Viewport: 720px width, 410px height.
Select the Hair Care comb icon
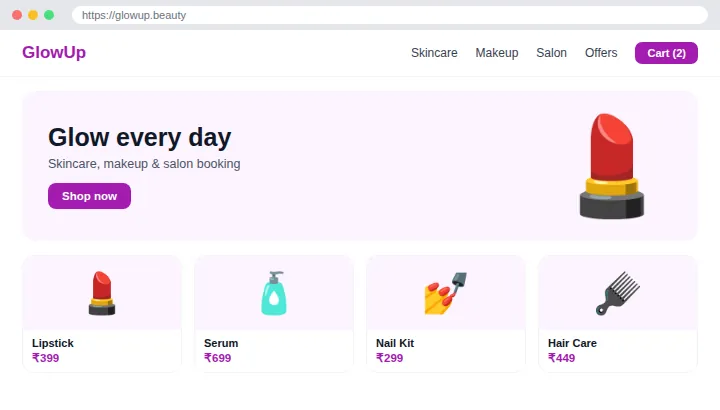(x=618, y=293)
